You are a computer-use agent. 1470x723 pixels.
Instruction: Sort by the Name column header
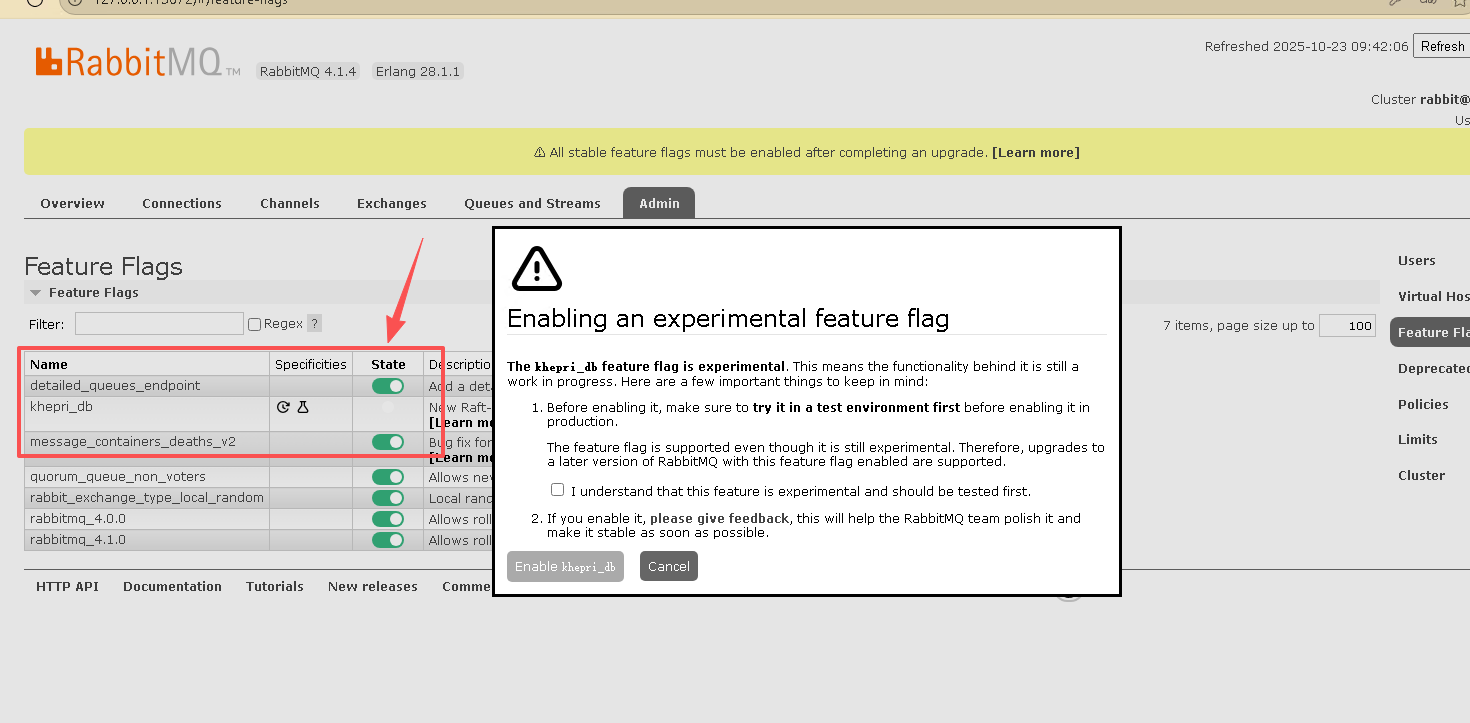pyautogui.click(x=147, y=364)
